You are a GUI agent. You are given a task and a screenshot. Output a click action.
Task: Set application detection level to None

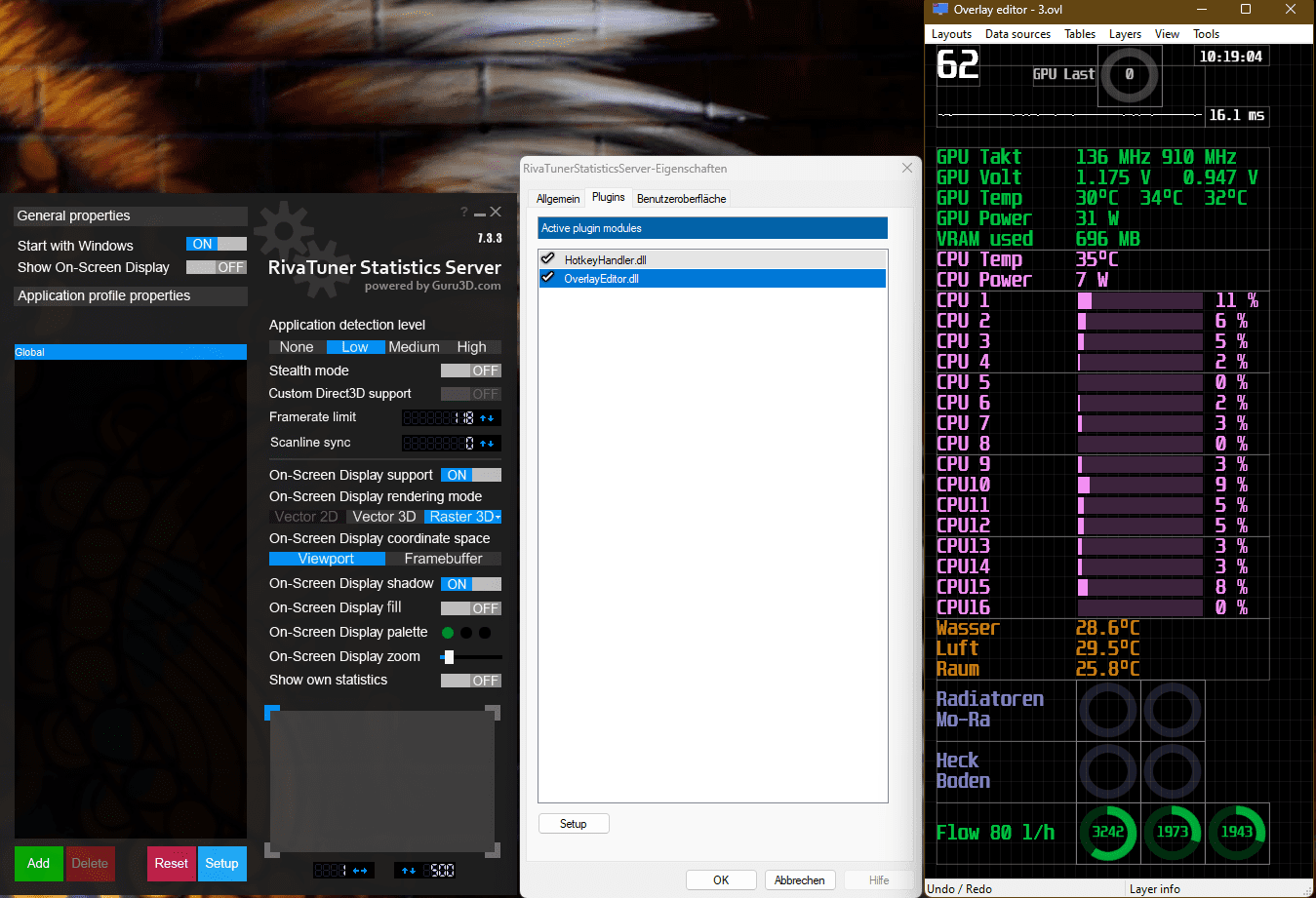tap(297, 347)
